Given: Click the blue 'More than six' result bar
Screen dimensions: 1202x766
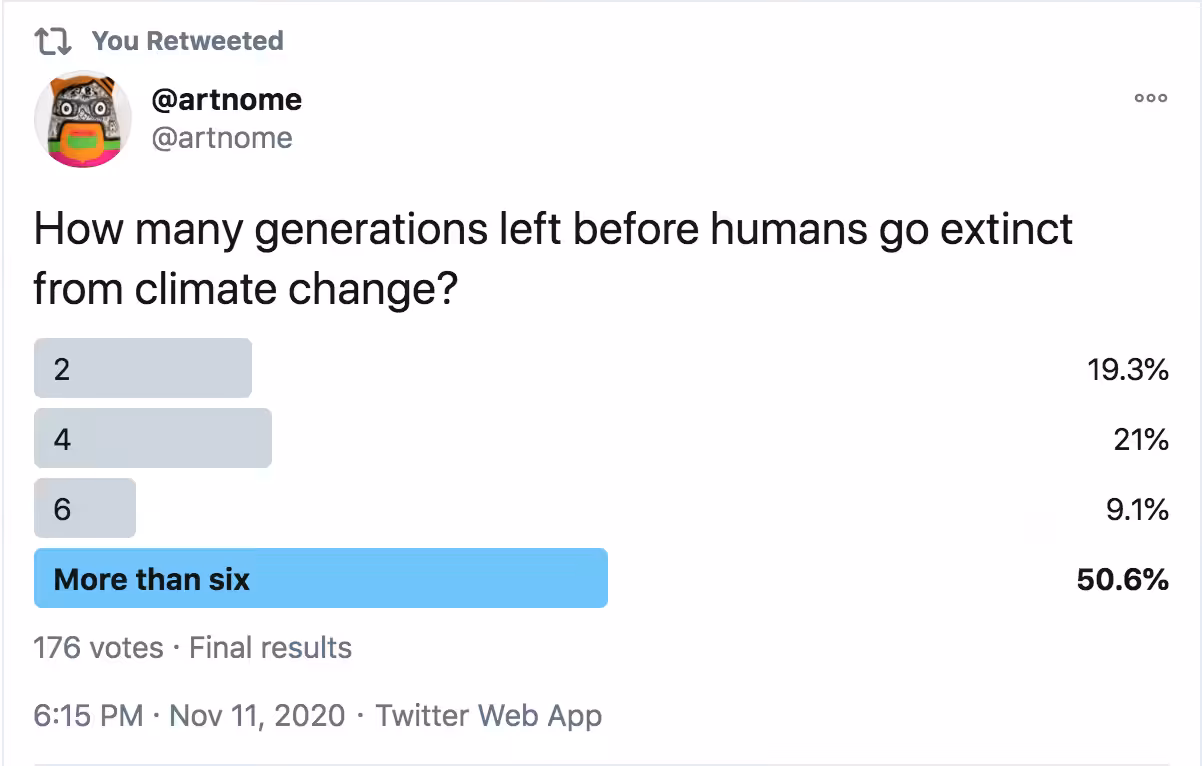Looking at the screenshot, I should tap(321, 578).
